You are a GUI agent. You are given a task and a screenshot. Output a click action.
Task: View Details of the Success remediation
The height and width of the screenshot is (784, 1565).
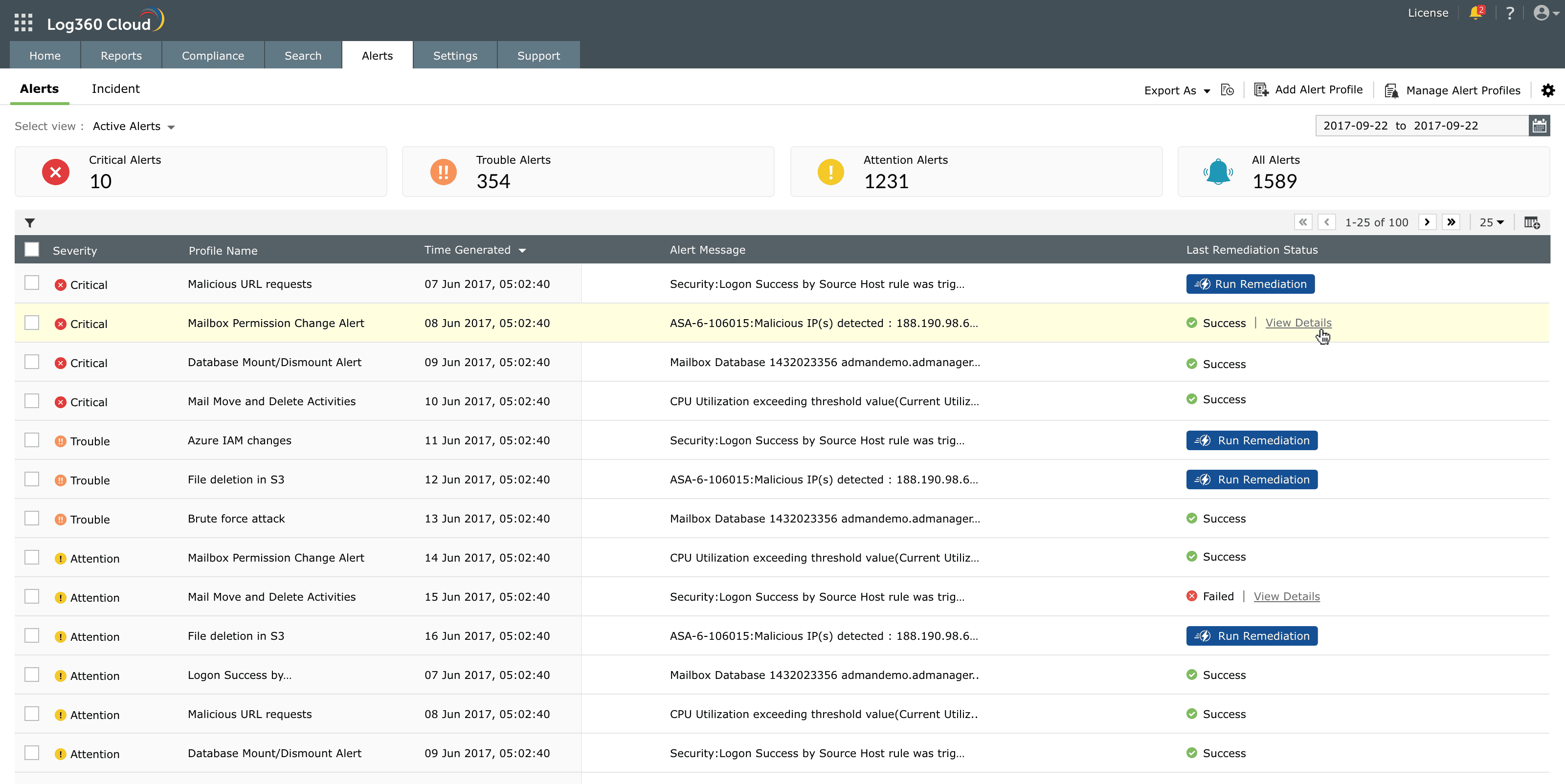click(1298, 323)
